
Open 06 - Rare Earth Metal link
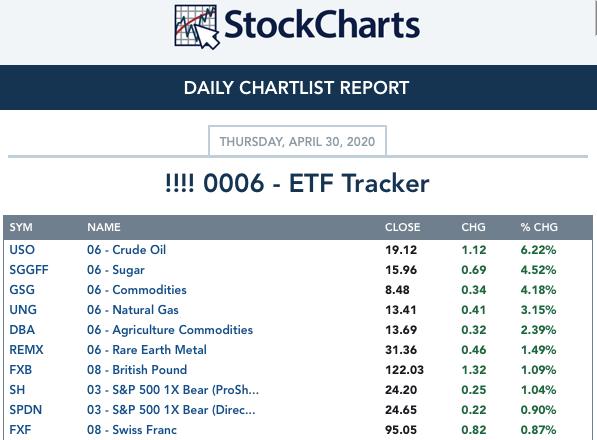pos(147,350)
